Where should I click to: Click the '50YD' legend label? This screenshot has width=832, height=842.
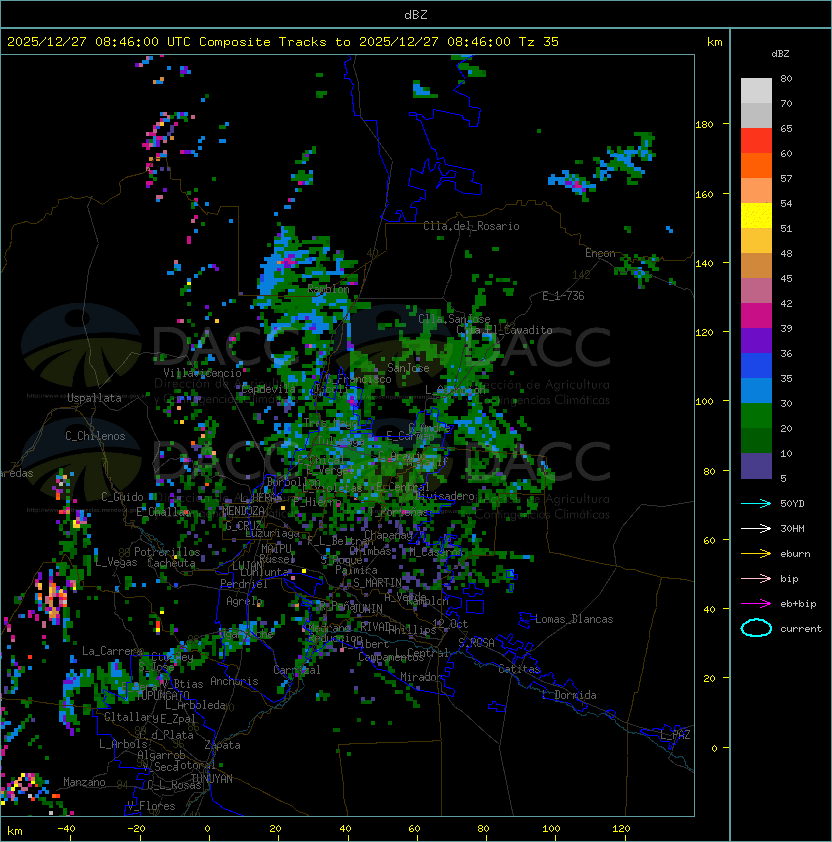792,504
